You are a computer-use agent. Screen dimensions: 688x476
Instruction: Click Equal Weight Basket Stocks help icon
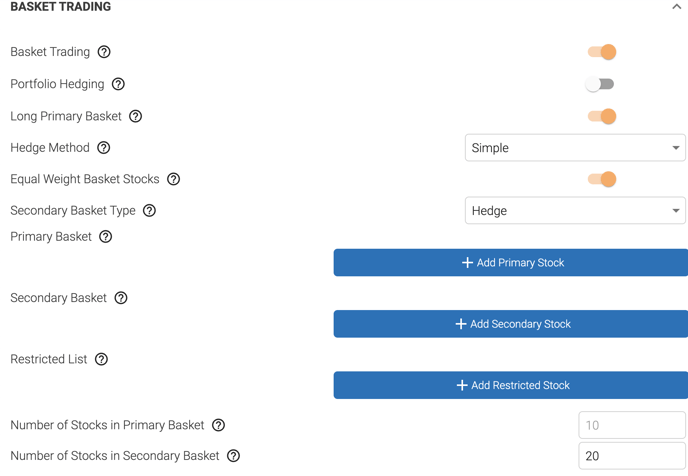(x=173, y=179)
